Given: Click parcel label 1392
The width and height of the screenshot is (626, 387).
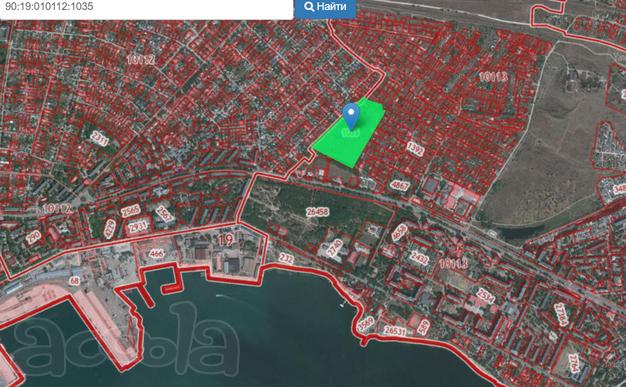Looking at the screenshot, I should click(x=415, y=149).
